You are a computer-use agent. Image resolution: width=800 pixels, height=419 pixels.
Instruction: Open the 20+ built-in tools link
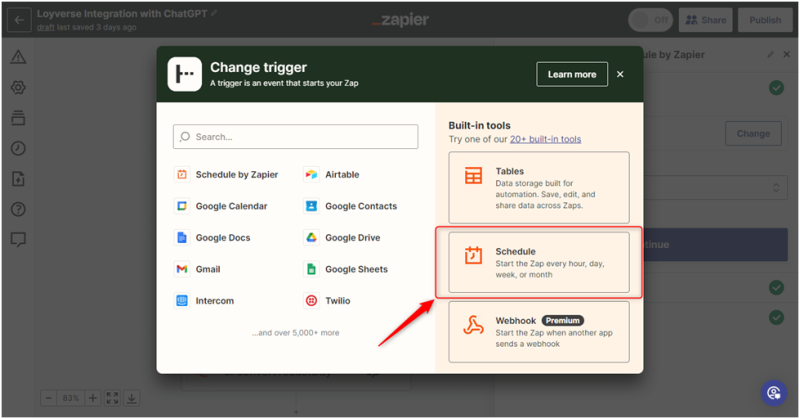(x=544, y=139)
